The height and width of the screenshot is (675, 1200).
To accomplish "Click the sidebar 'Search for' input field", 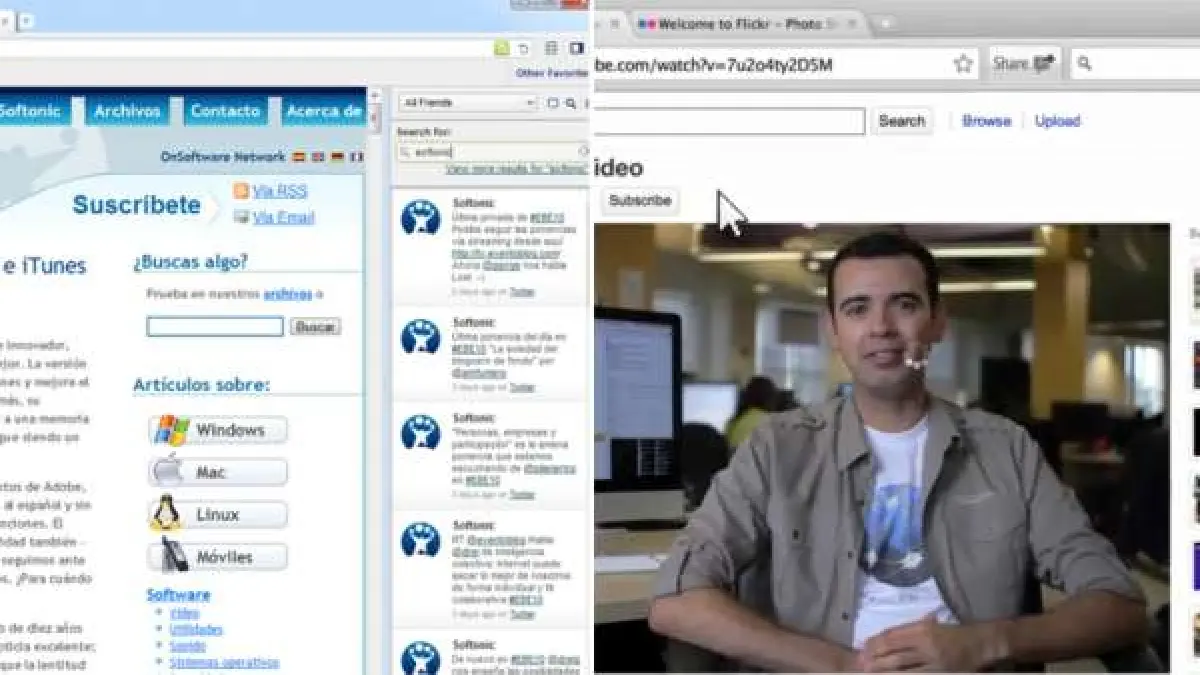I will (x=490, y=152).
